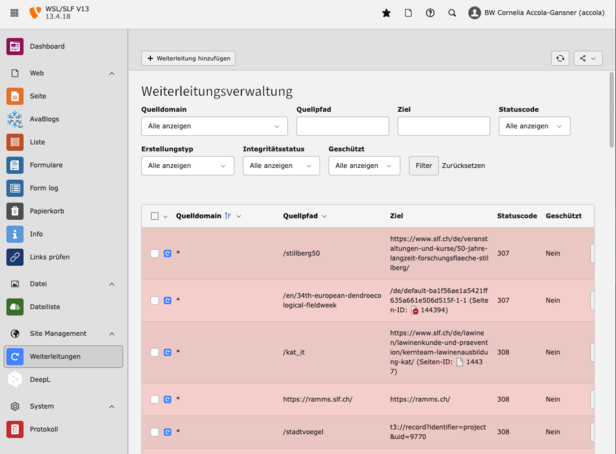Click Weiterleitung hinzufügen button
This screenshot has width=616, height=454.
pyautogui.click(x=188, y=58)
